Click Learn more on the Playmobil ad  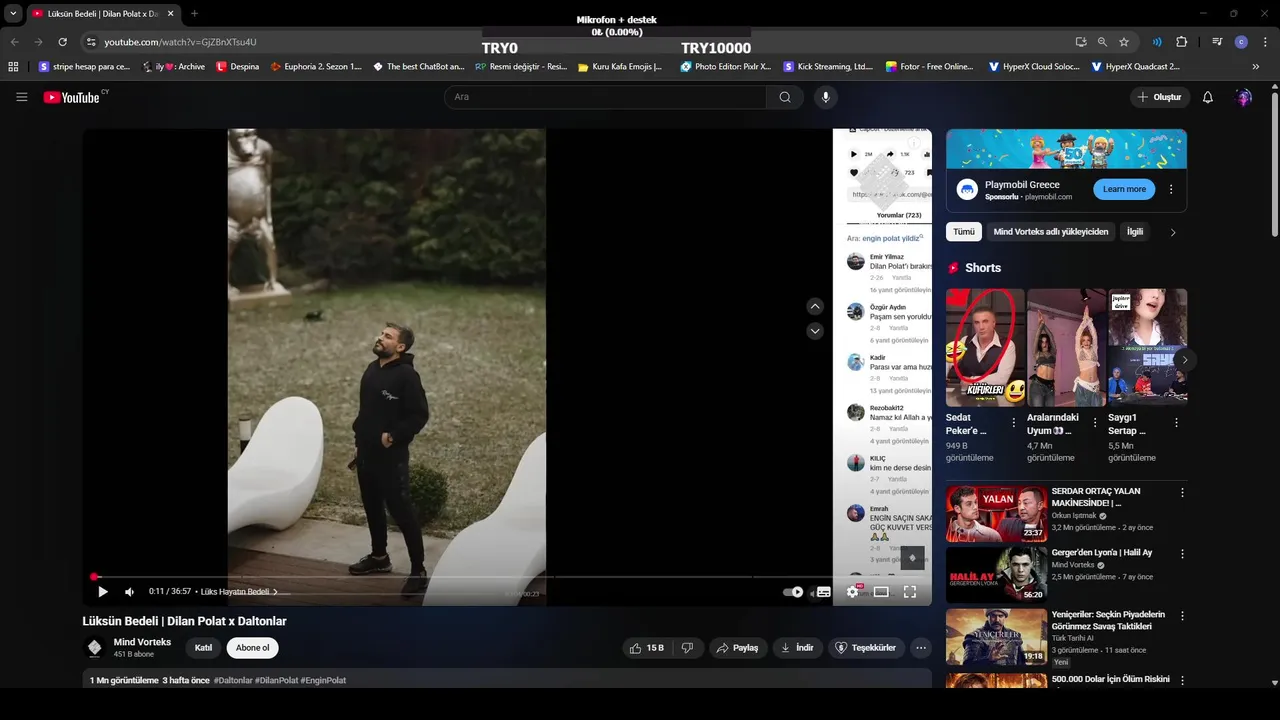1124,189
